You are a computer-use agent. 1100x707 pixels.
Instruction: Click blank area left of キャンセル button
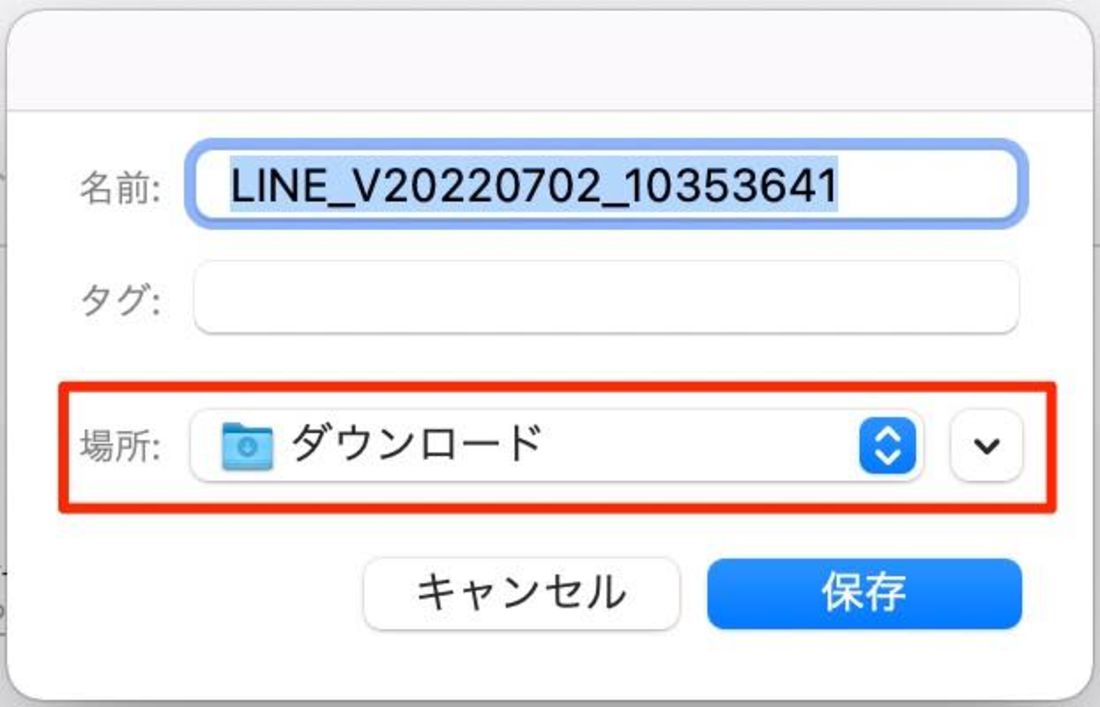click(210, 593)
